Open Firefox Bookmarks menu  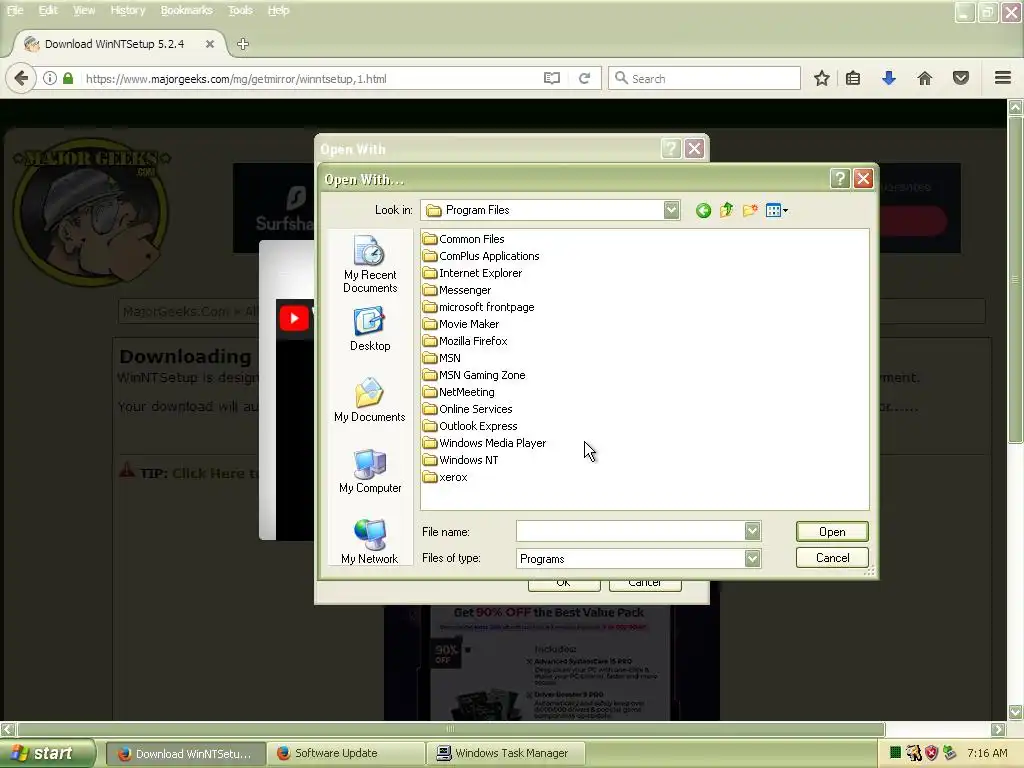pos(186,10)
